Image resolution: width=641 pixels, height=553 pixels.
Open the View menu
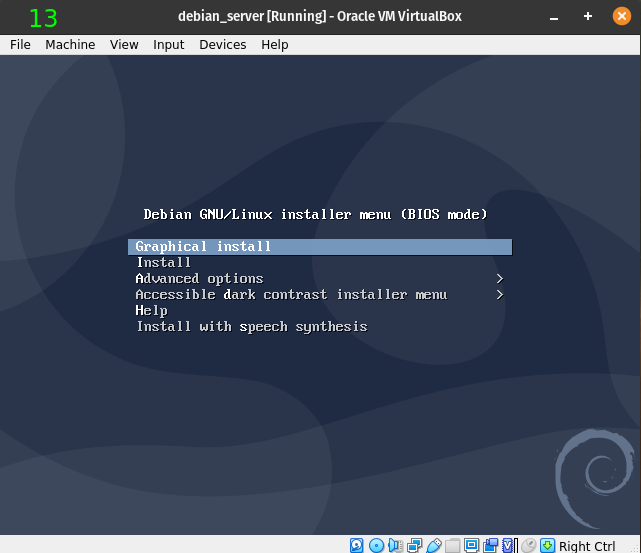(x=124, y=45)
